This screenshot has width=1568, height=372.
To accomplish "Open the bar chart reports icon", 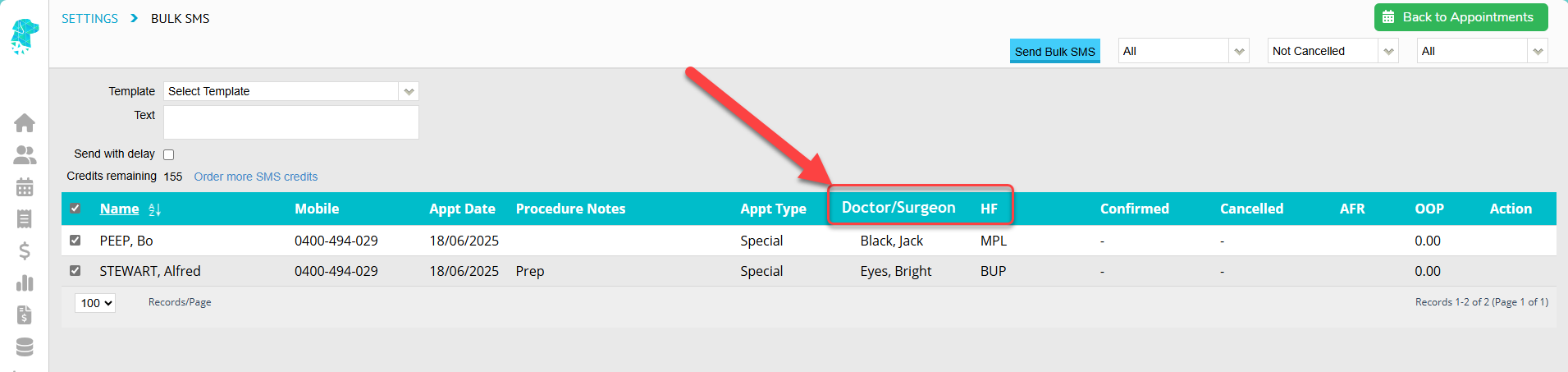I will 25,282.
